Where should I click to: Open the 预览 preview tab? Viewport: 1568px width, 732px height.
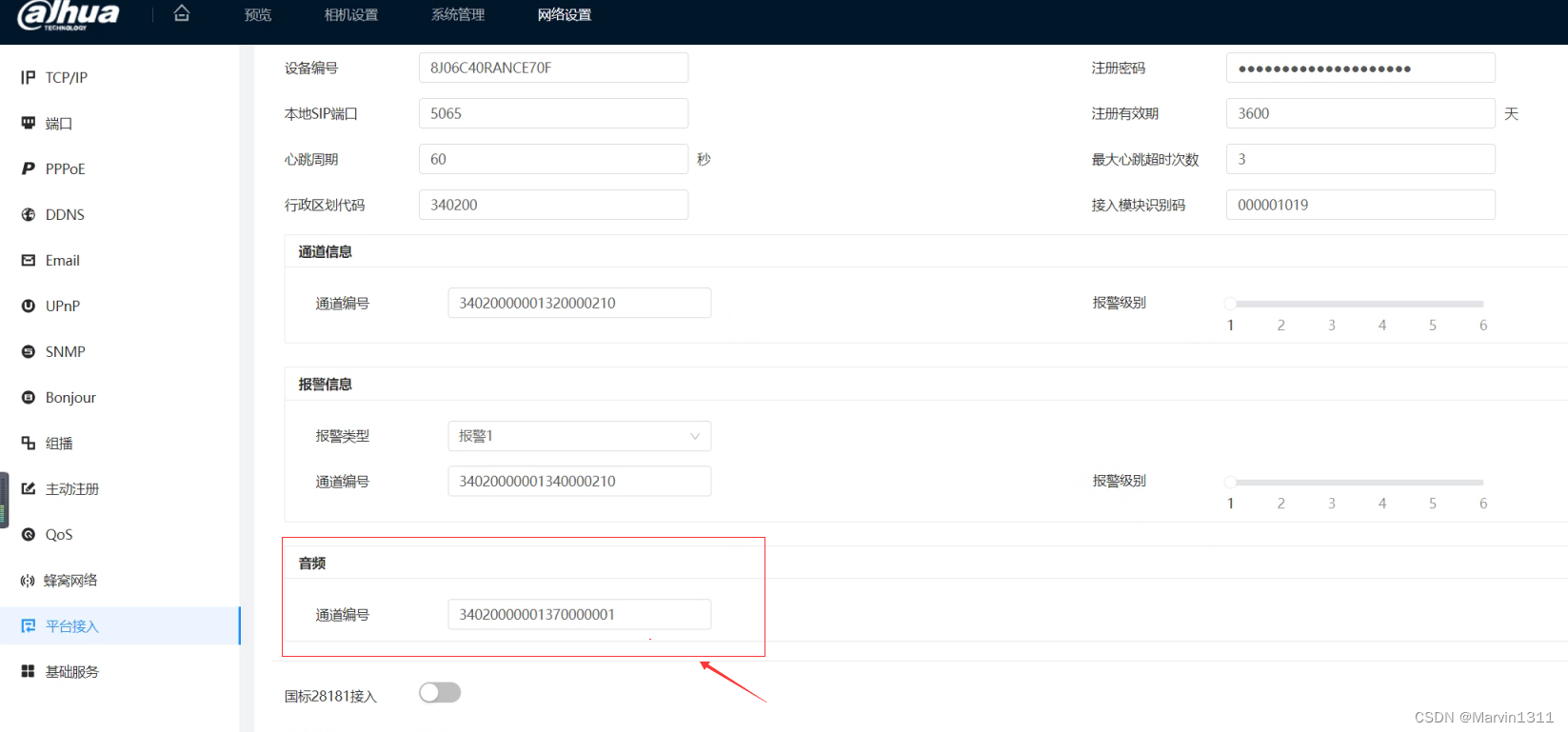click(258, 15)
